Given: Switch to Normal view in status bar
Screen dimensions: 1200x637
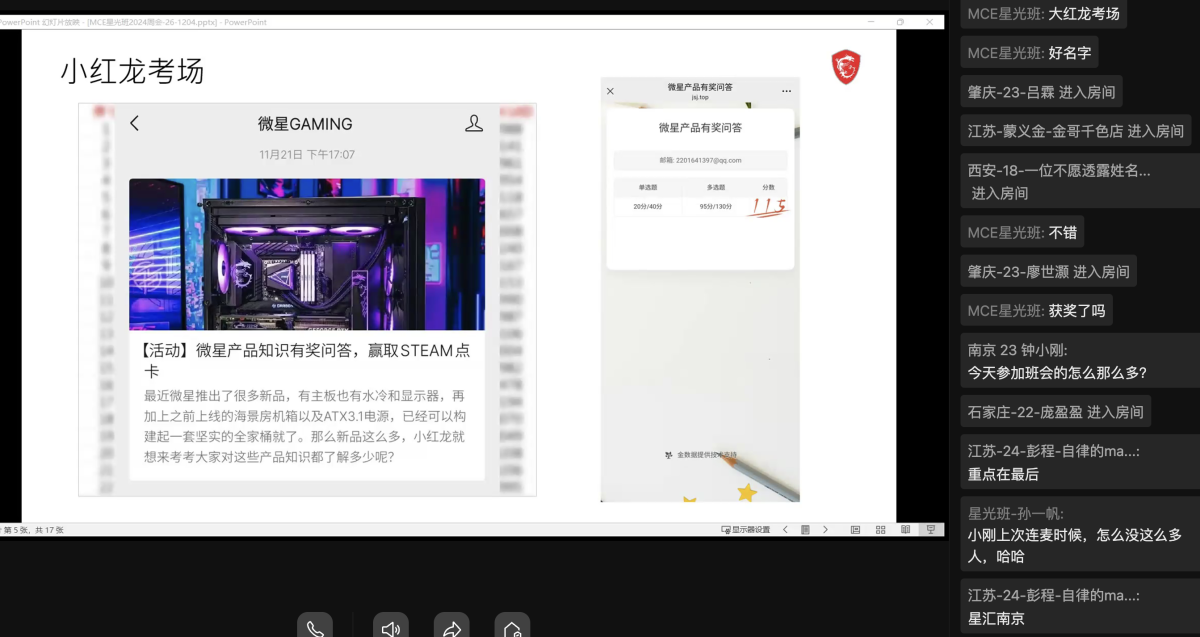Looking at the screenshot, I should tap(855, 530).
